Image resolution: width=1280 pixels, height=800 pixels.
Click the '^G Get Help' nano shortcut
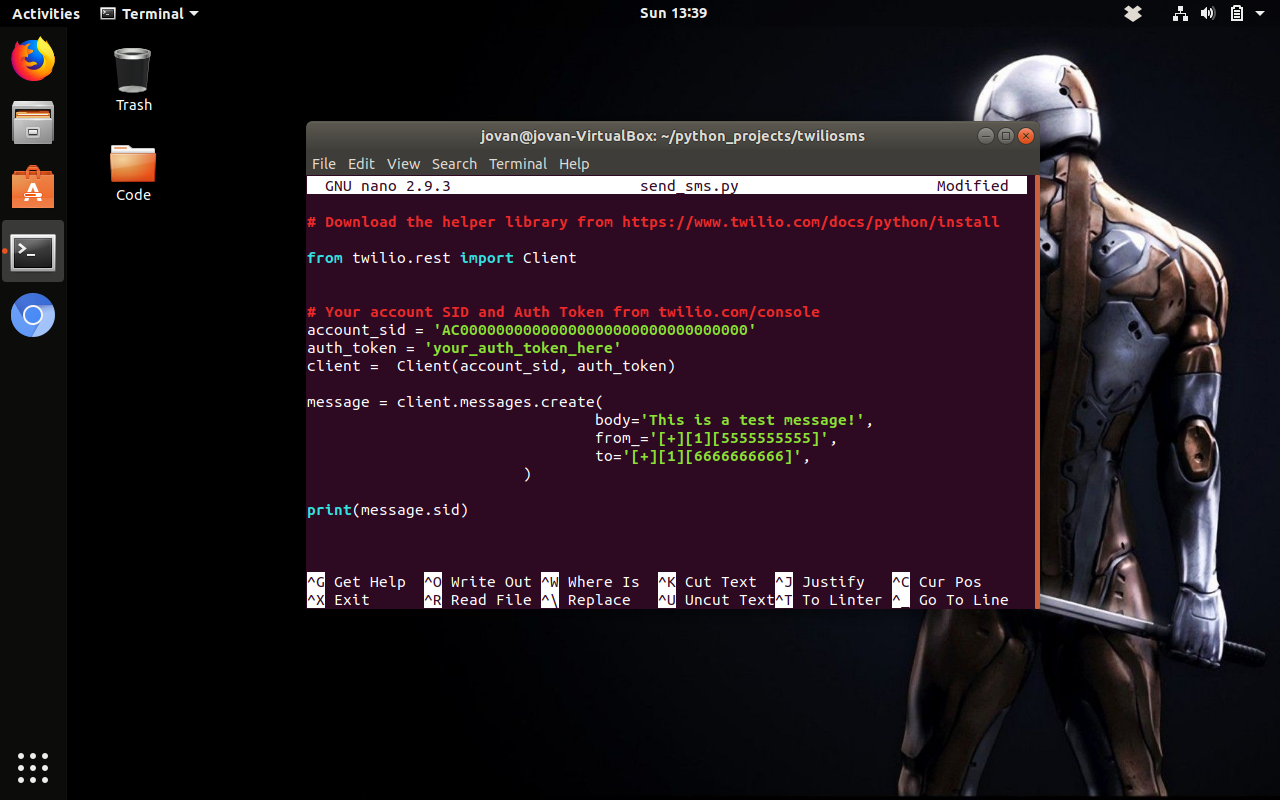(x=357, y=582)
